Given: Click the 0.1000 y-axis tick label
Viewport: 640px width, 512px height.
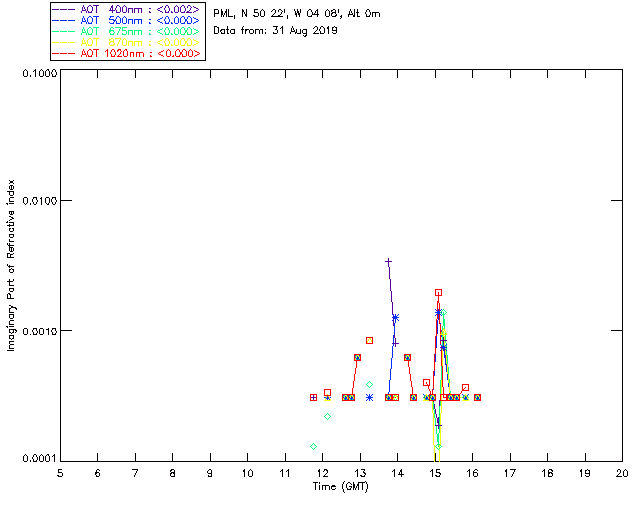Looking at the screenshot, I should [x=40, y=73].
